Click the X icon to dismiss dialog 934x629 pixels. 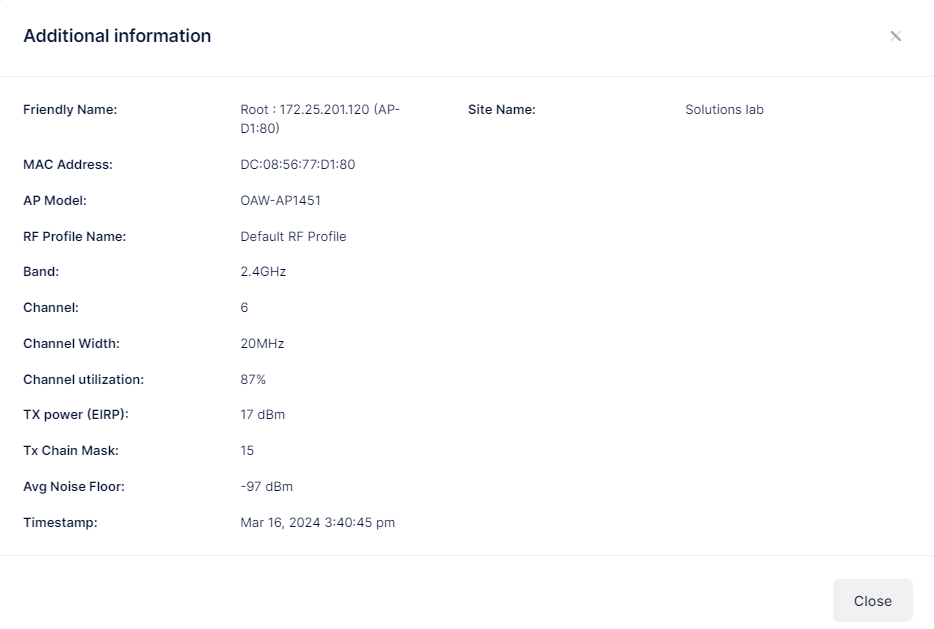click(896, 36)
